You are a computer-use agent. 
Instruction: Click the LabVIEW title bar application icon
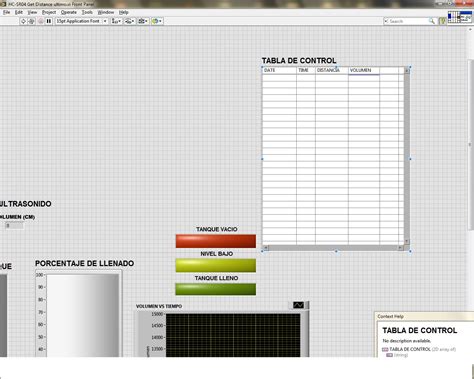point(4,4)
